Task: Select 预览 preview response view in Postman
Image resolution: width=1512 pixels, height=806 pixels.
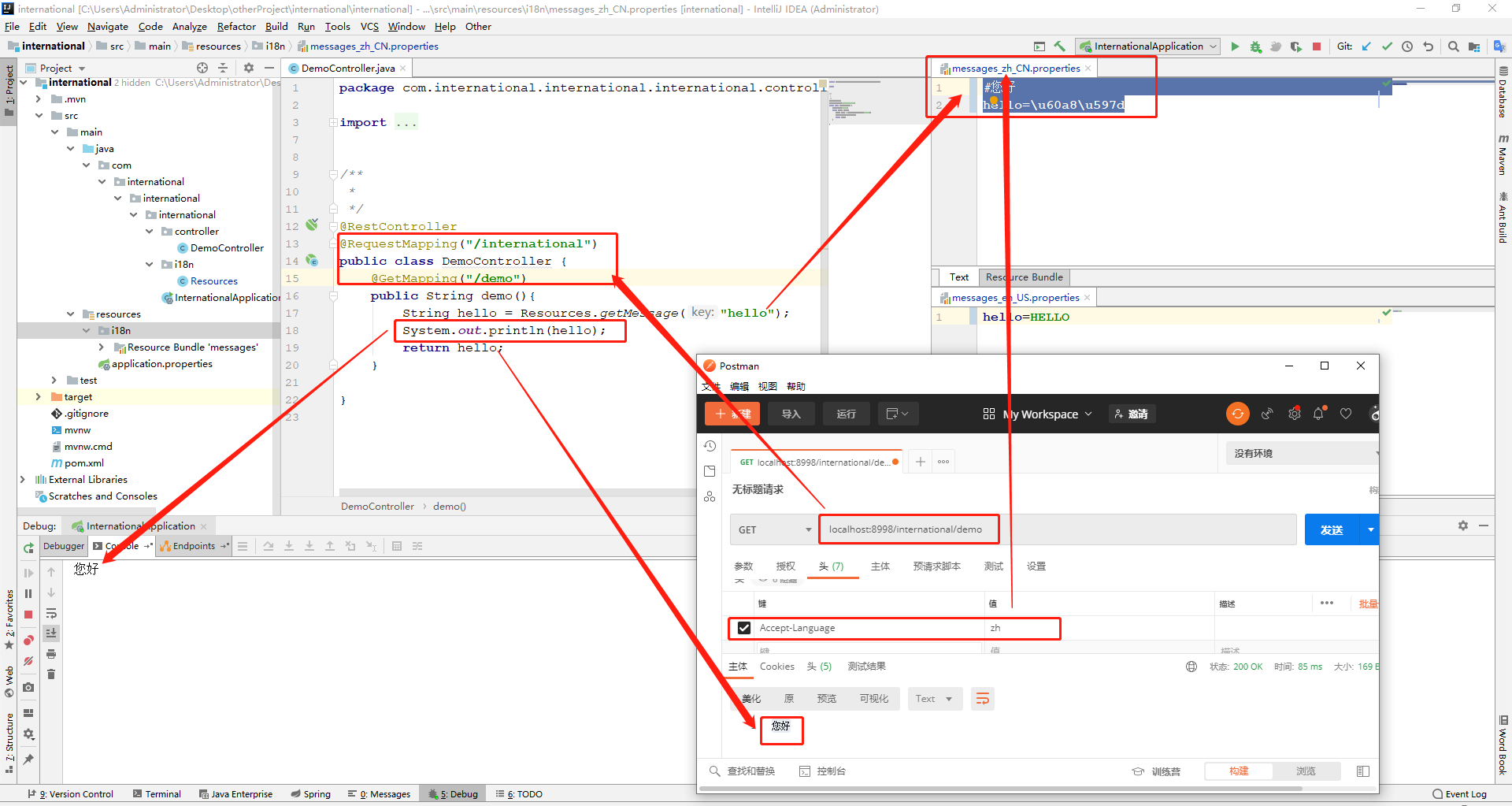Action: 827,699
